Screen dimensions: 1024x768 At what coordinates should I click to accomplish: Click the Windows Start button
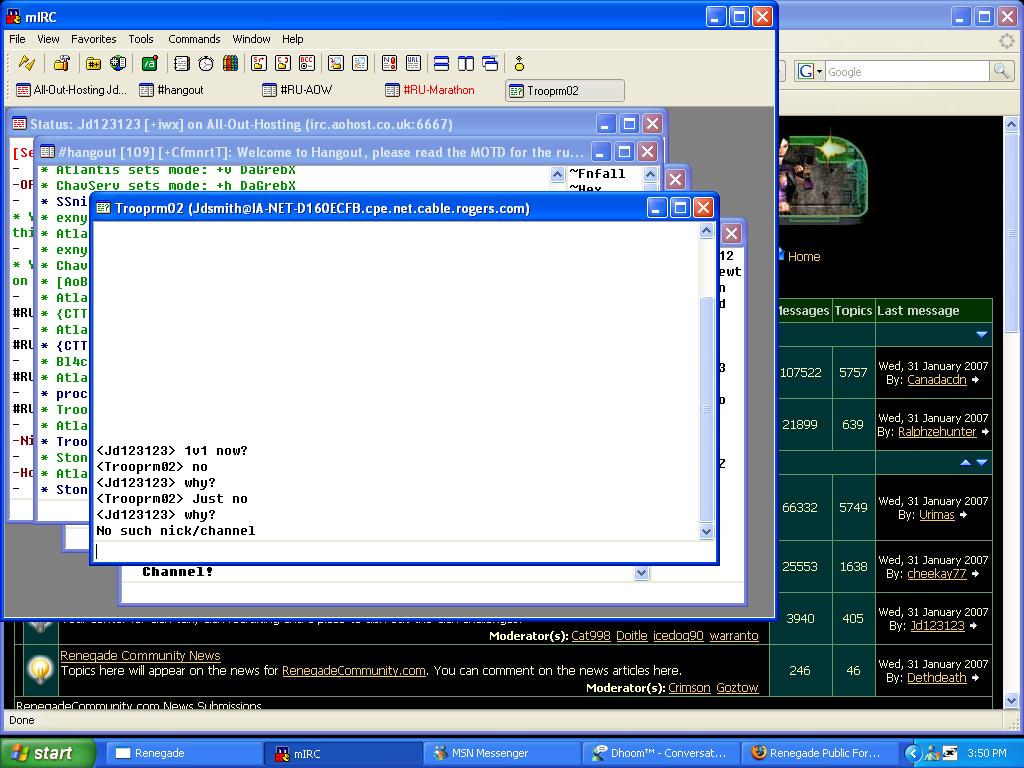[x=48, y=753]
